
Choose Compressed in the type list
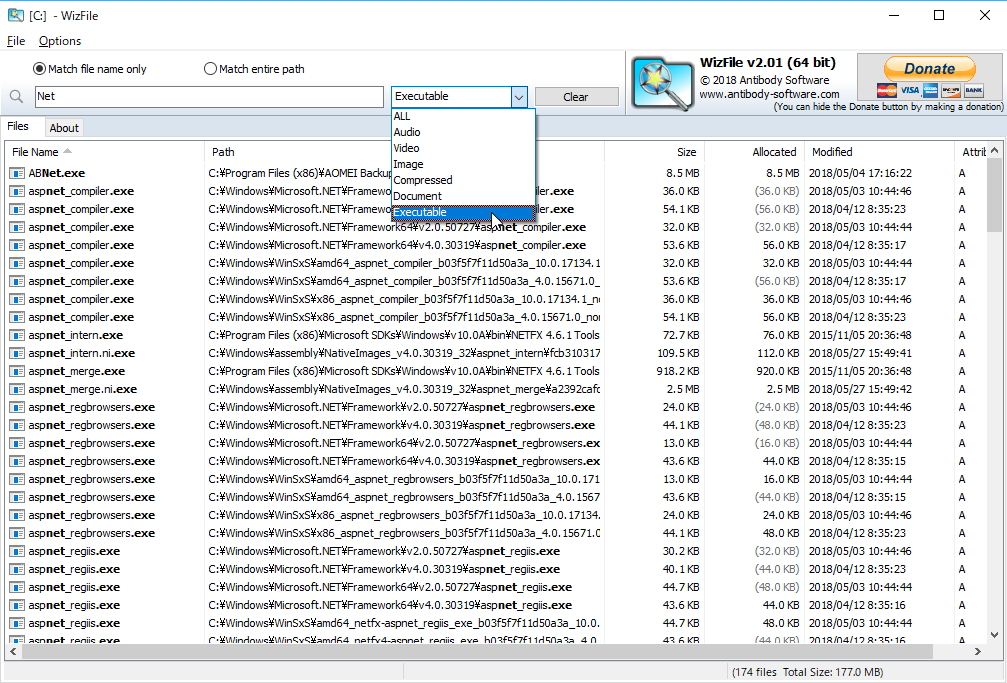tap(463, 181)
